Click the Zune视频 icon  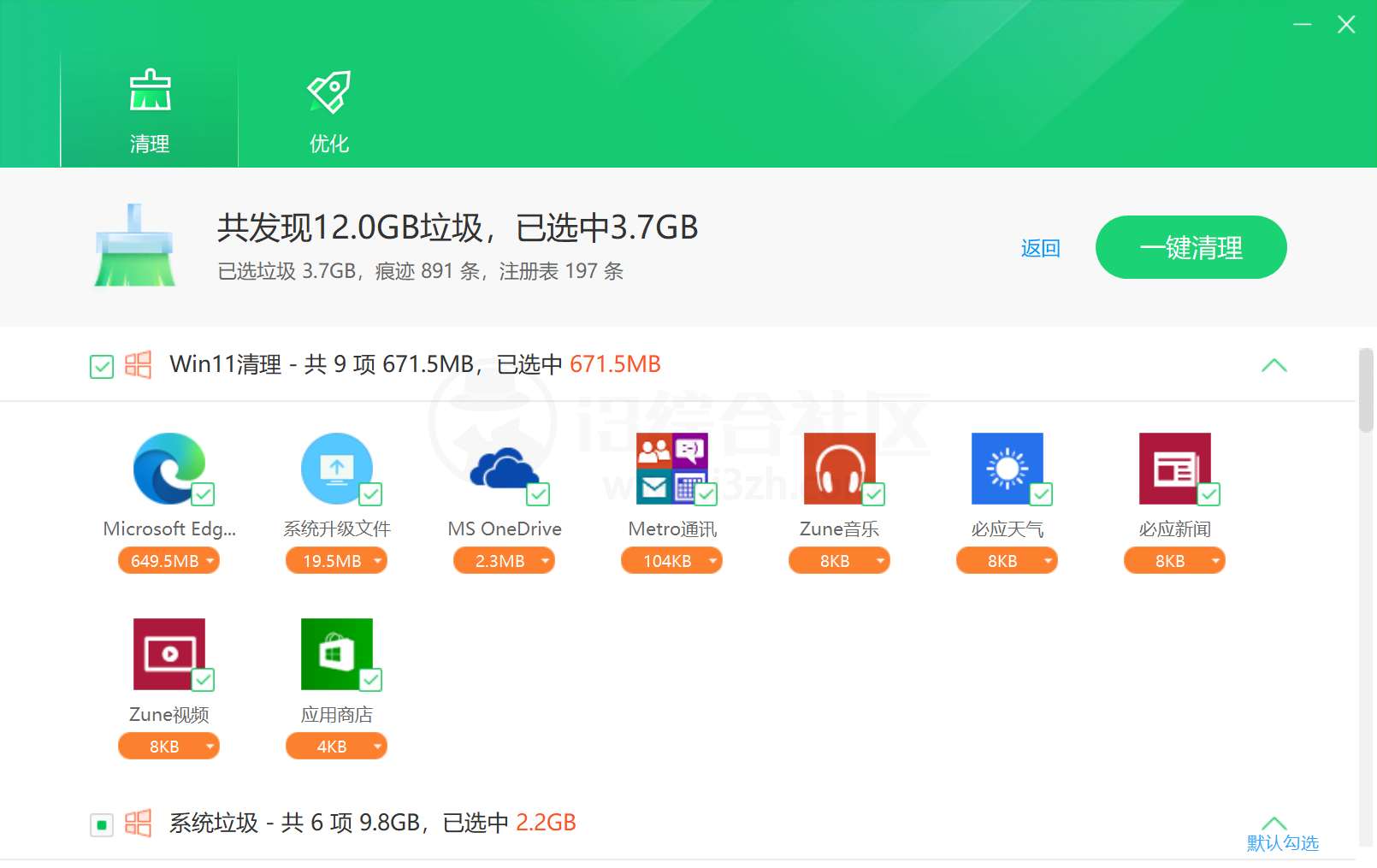tap(169, 654)
